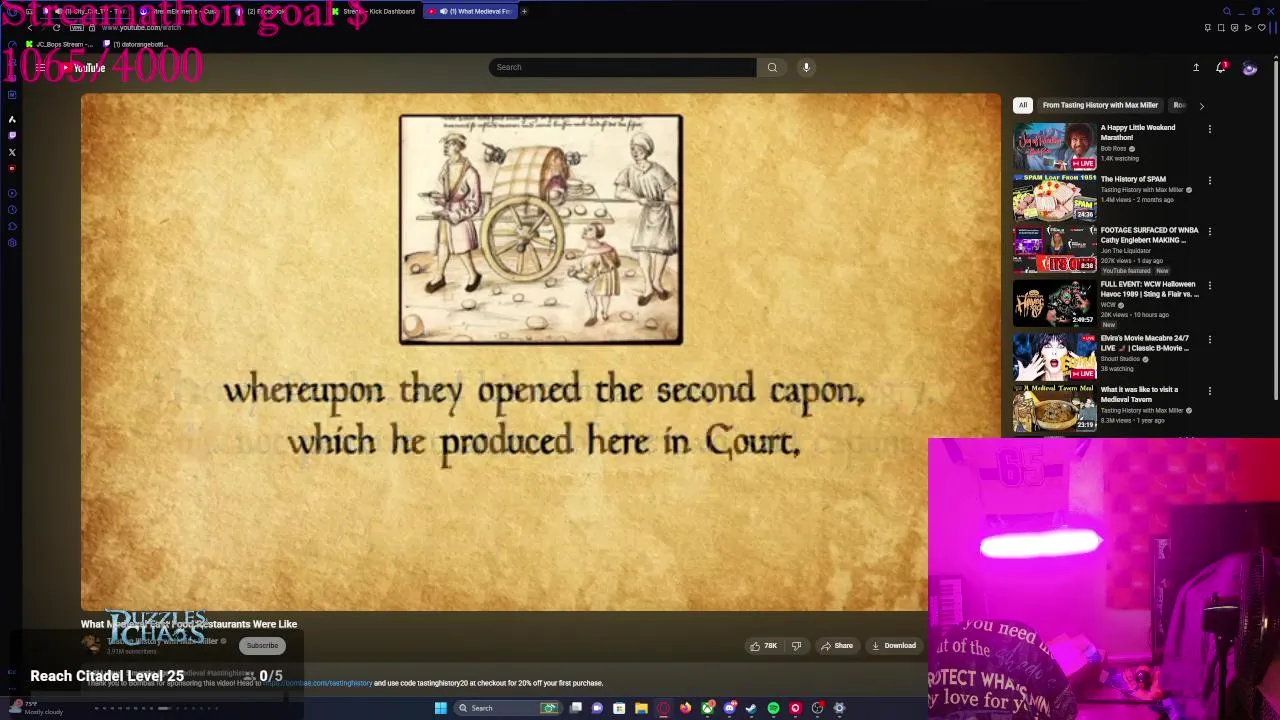Open Steam from the taskbar

tap(751, 708)
